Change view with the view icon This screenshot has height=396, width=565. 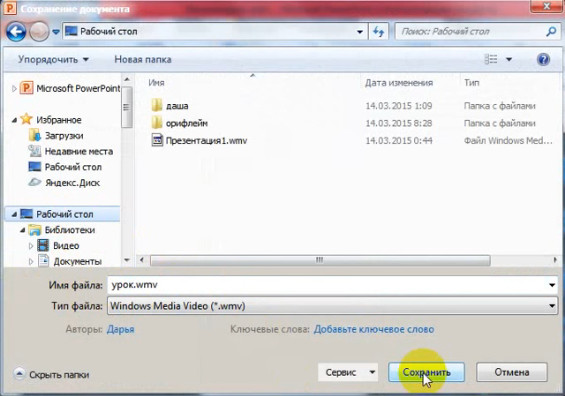(490, 59)
